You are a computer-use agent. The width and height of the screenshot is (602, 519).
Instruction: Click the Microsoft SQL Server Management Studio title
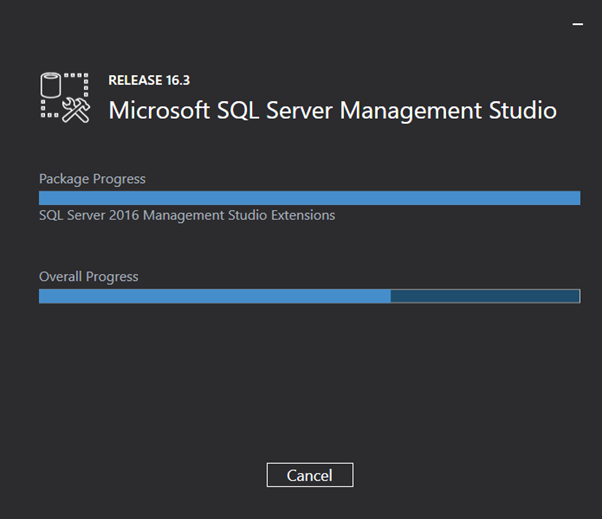(x=332, y=111)
